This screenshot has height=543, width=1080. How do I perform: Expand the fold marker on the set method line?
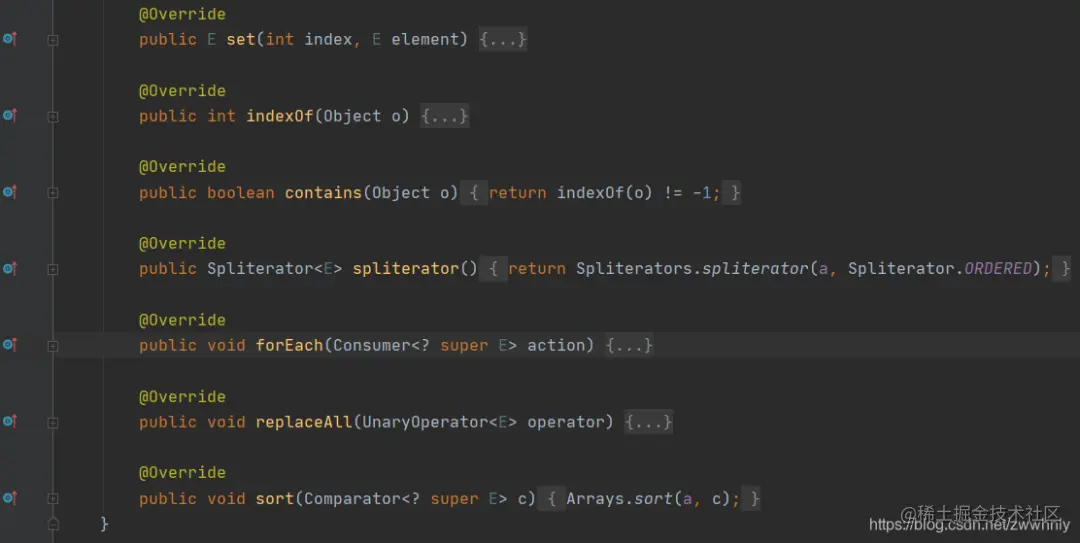coord(52,41)
